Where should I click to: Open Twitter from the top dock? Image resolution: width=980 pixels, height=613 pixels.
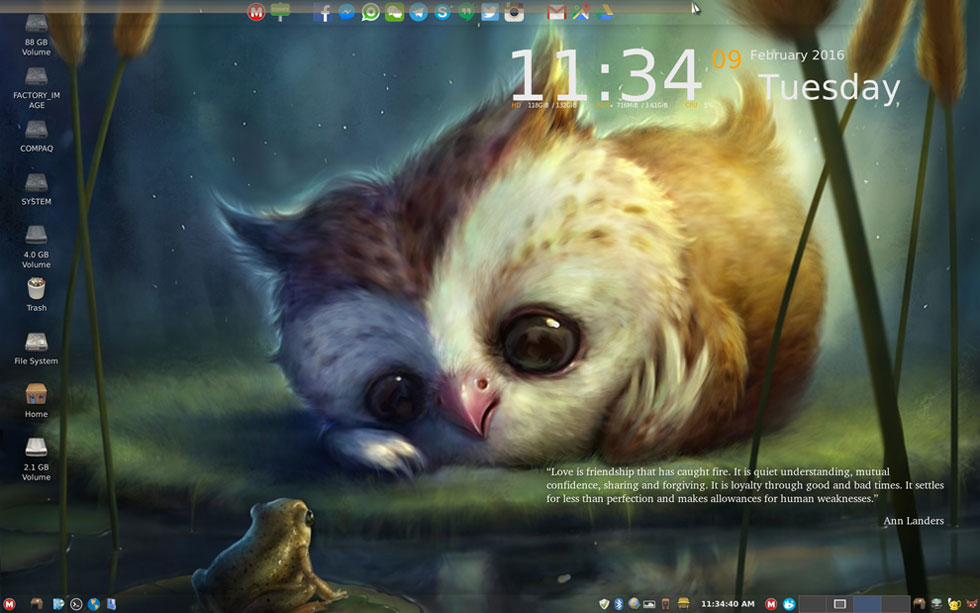(x=490, y=12)
